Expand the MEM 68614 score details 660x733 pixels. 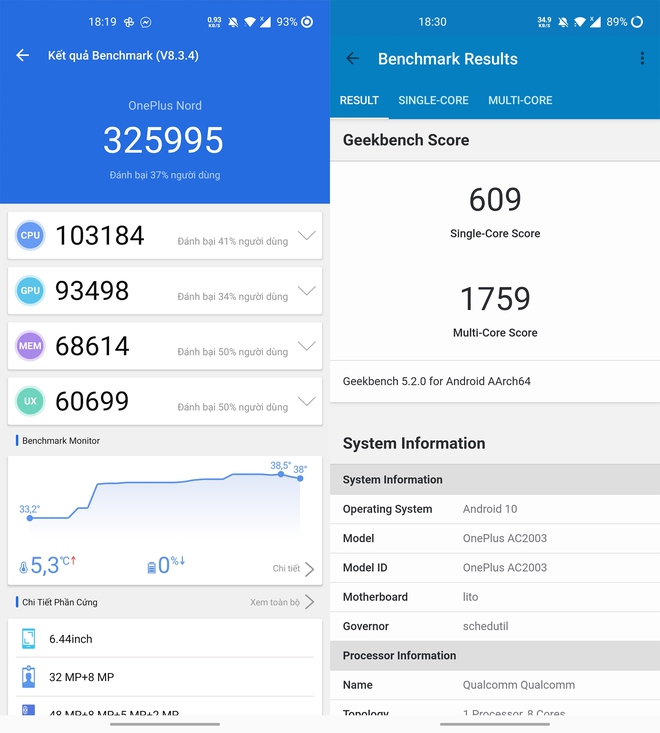307,346
